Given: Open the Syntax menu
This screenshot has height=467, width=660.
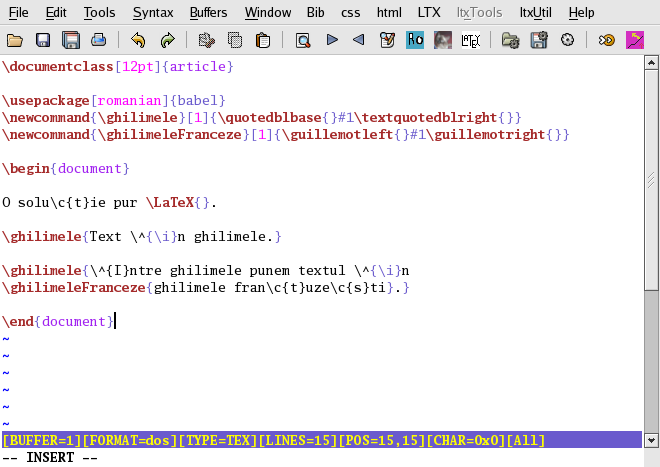Looking at the screenshot, I should [152, 13].
